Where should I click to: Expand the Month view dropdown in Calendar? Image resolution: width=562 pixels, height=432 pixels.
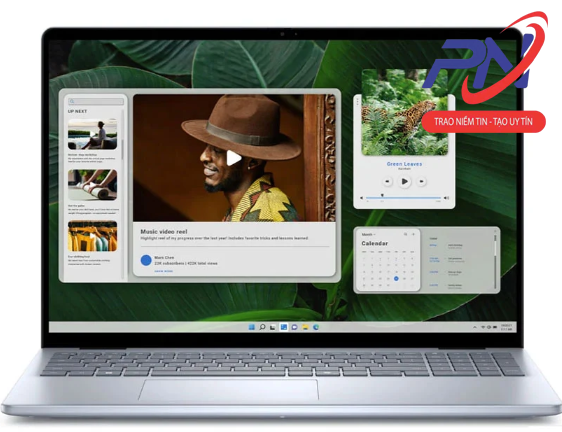(x=368, y=234)
